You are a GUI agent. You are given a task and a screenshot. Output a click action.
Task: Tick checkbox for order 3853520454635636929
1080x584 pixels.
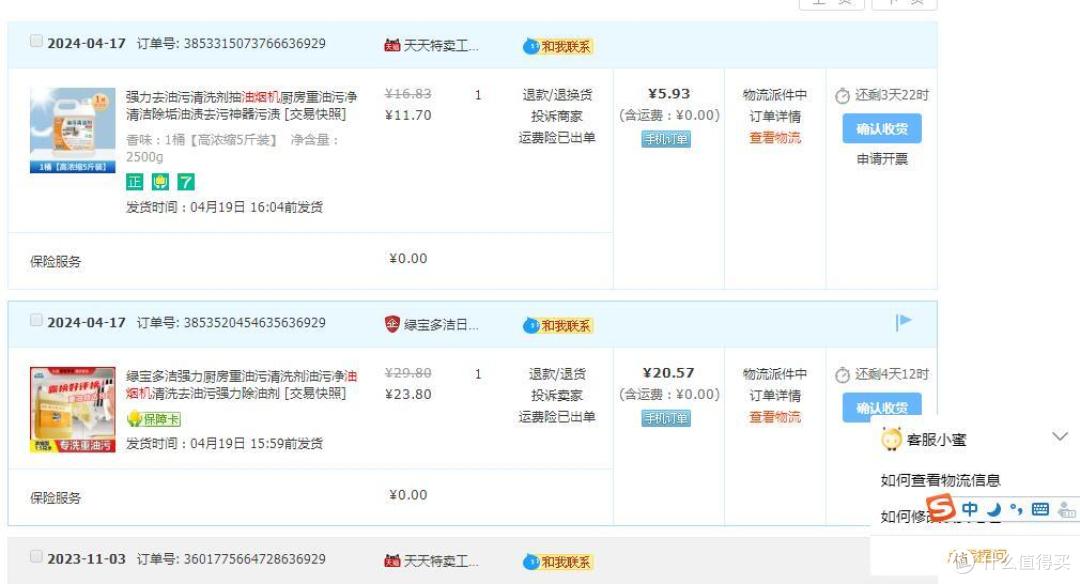36,320
